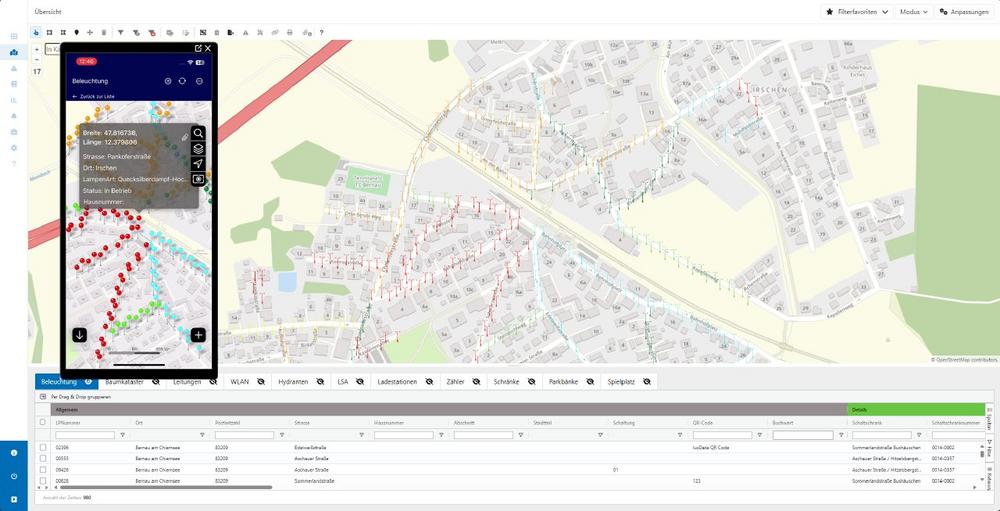Open the filter dropdown for the Ort column
Image resolution: width=1000 pixels, height=511 pixels.
coord(202,435)
